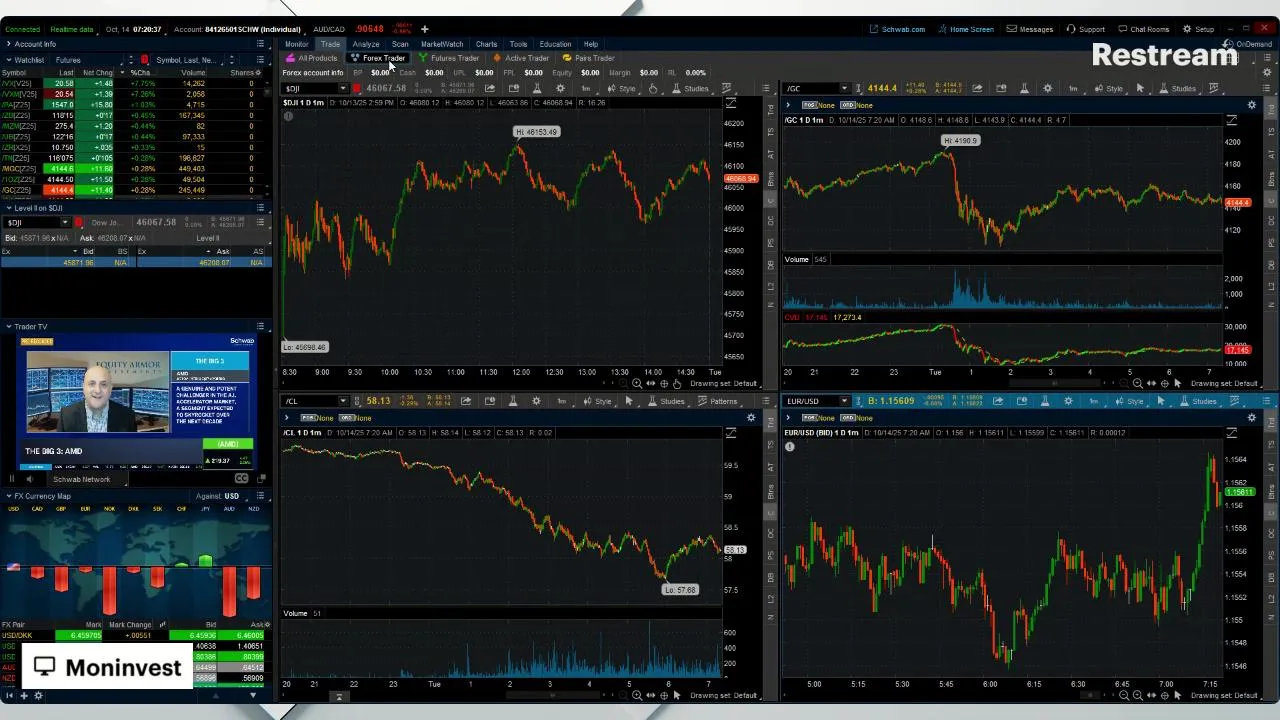Switch to the Monitor tab
Screen dimensions: 1280x720
pyautogui.click(x=297, y=44)
